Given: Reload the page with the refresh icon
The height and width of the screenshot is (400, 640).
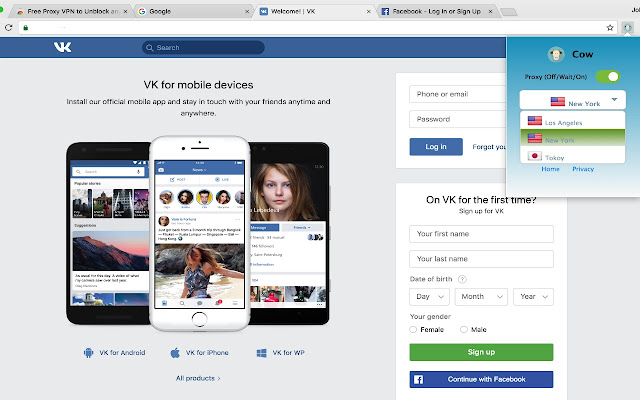Looking at the screenshot, I should tap(9, 28).
